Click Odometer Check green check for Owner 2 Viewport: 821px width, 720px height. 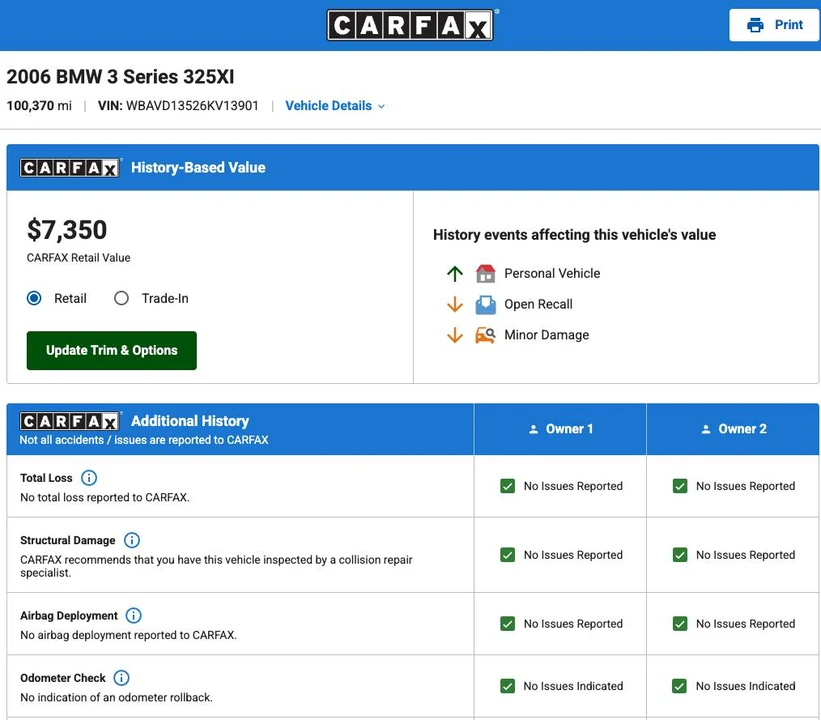point(680,686)
